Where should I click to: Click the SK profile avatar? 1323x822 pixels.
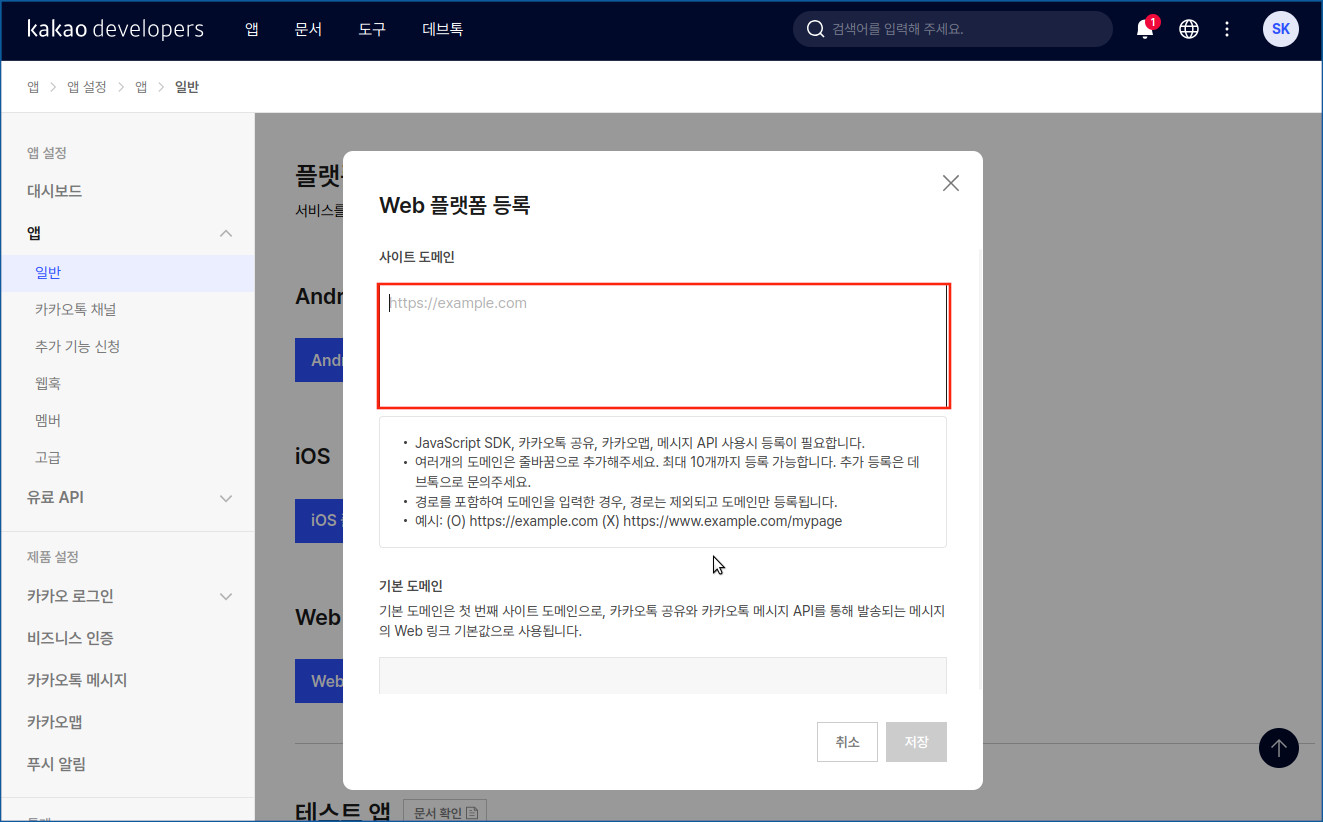click(x=1280, y=29)
